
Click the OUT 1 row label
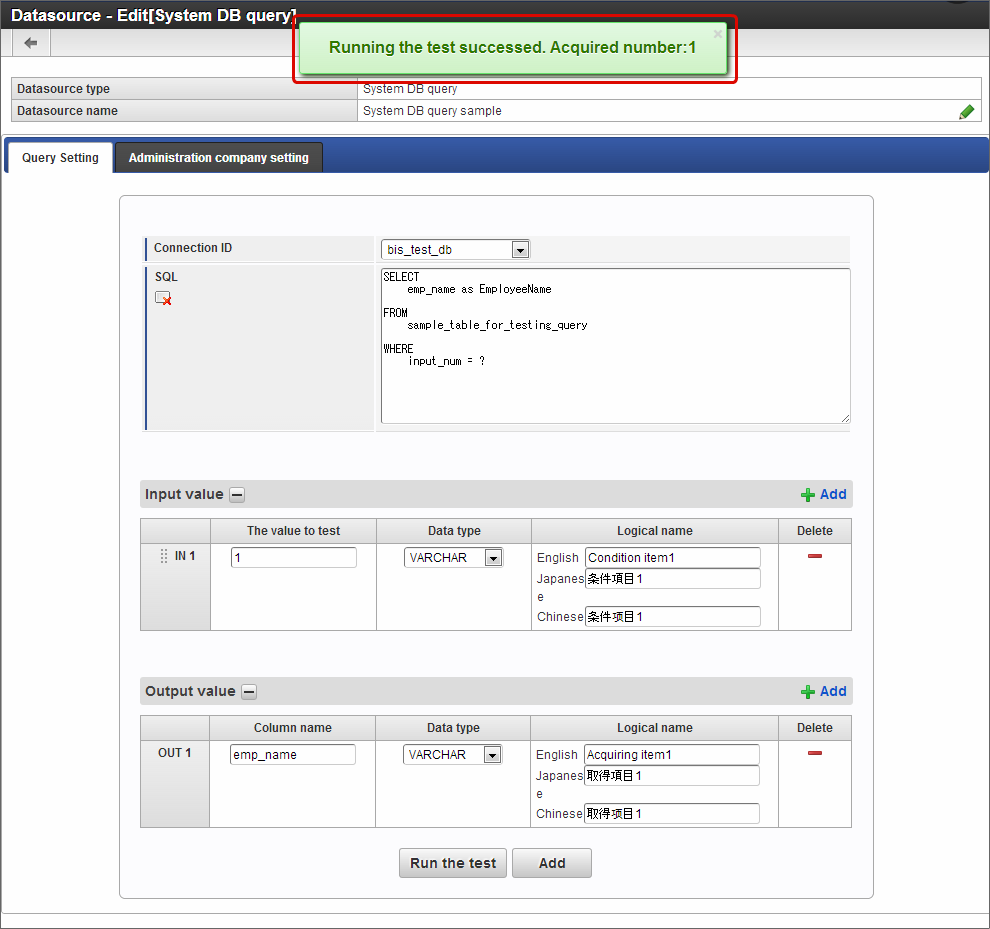tap(174, 753)
